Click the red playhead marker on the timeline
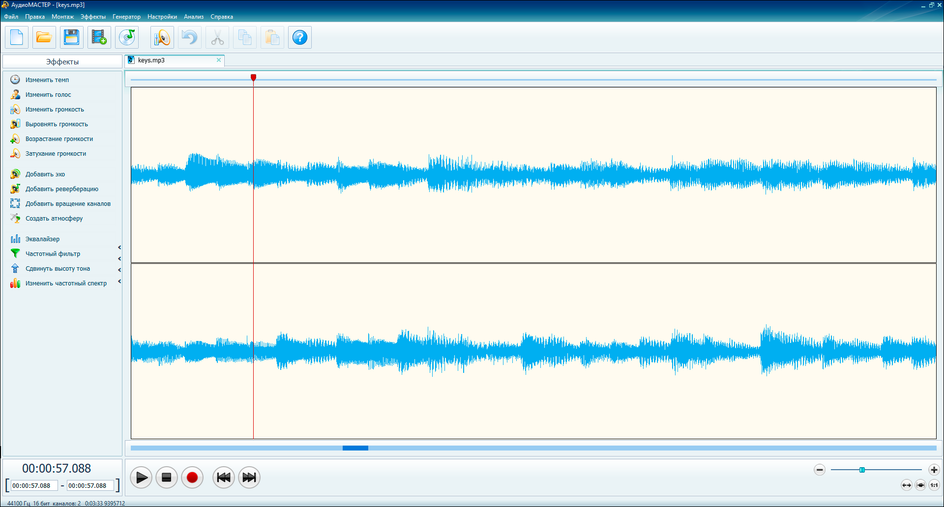 click(x=253, y=78)
